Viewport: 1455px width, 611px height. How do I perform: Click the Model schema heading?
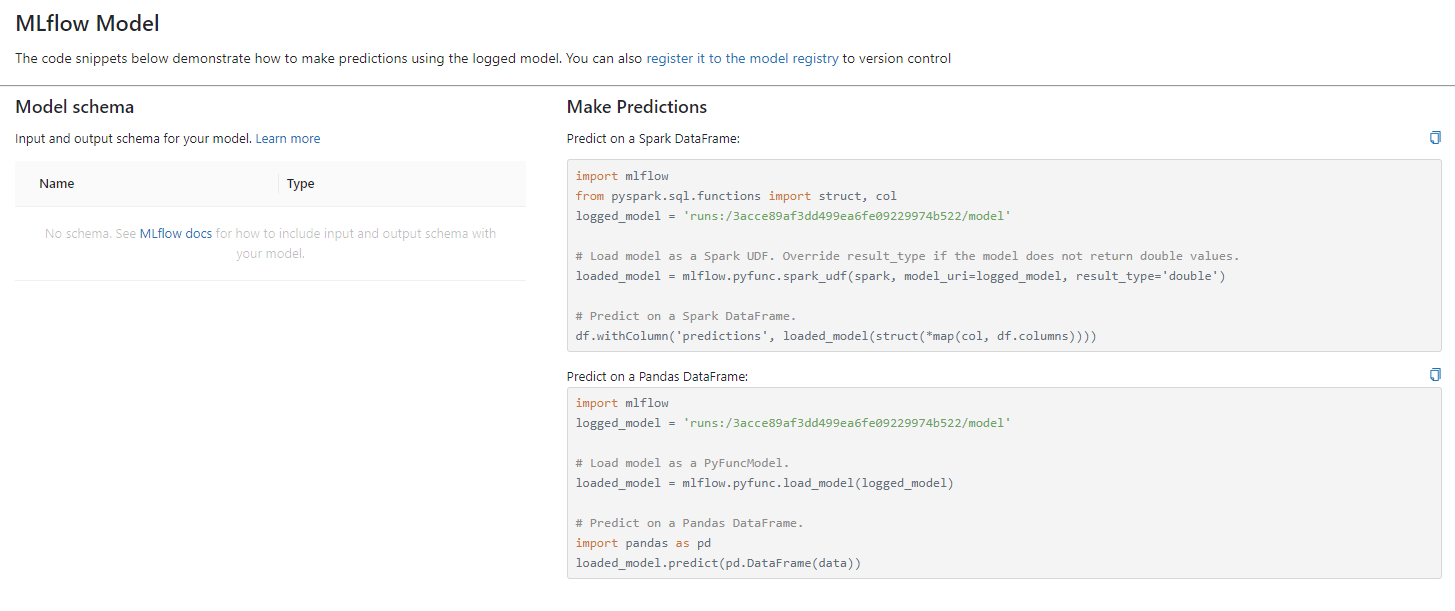(x=75, y=107)
